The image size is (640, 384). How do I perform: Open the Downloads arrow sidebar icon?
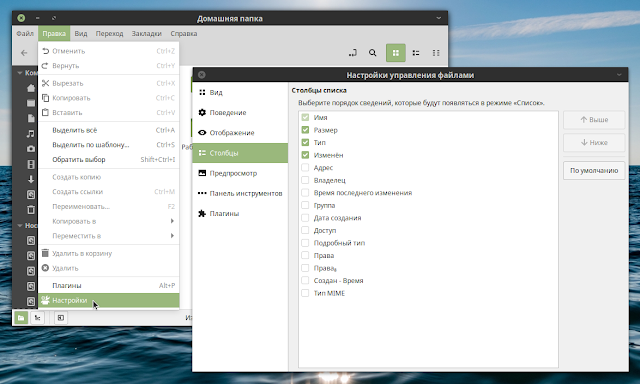pyautogui.click(x=31, y=179)
